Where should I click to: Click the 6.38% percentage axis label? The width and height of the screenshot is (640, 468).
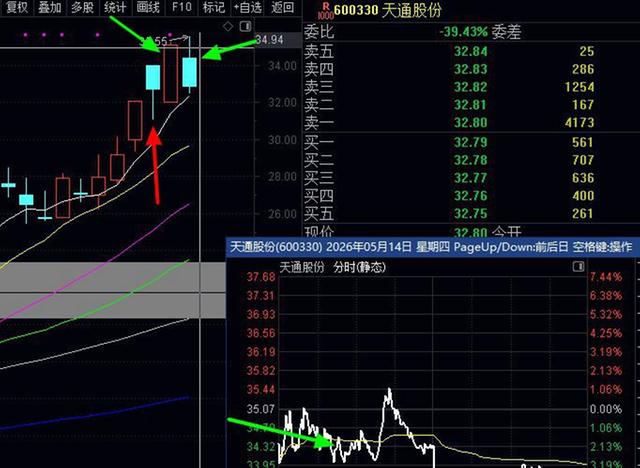pos(606,295)
